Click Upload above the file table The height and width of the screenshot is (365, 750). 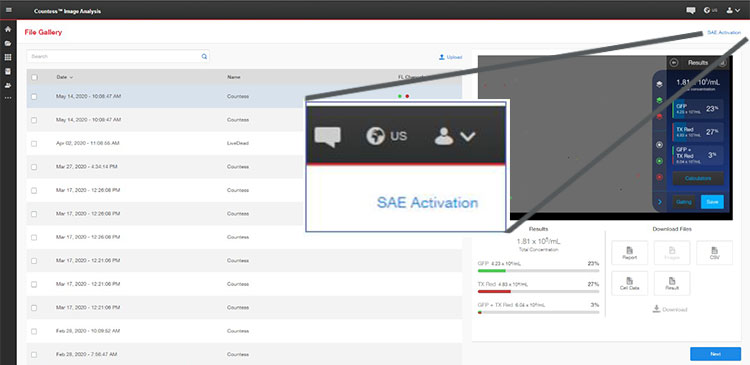[x=450, y=57]
